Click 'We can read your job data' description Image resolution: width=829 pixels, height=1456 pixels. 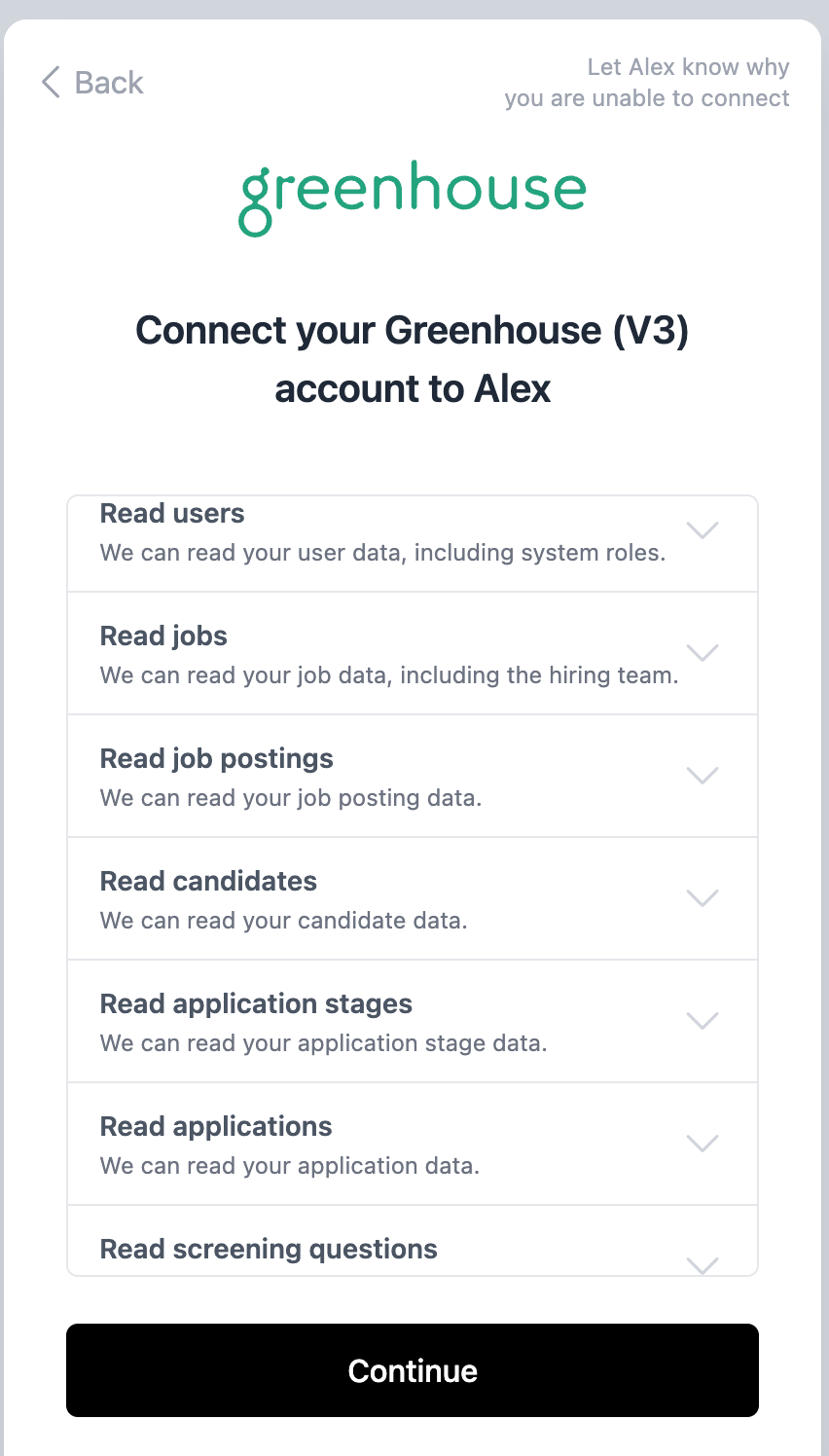(x=389, y=675)
